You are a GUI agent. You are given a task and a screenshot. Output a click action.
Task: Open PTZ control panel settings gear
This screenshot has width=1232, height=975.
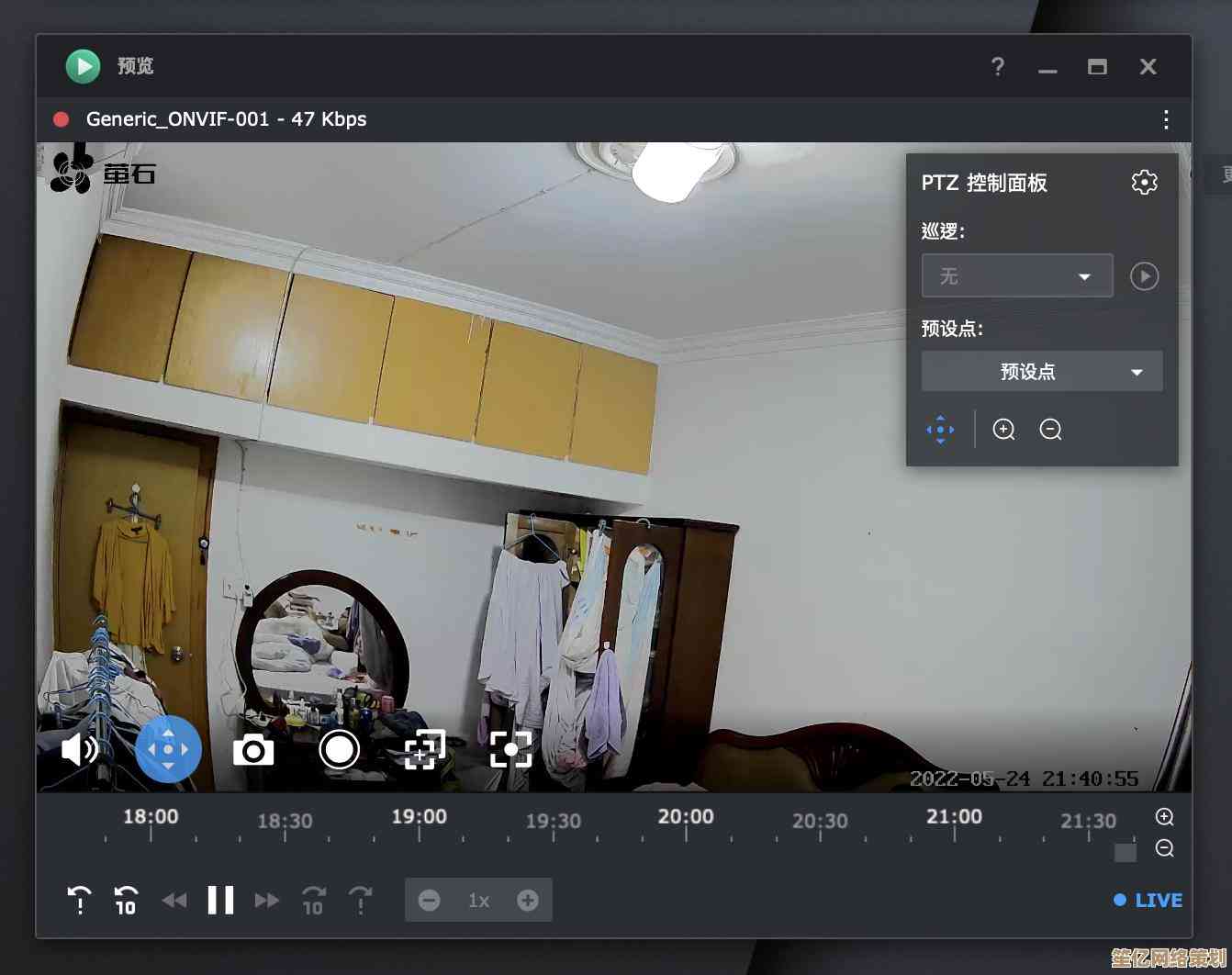pyautogui.click(x=1144, y=183)
